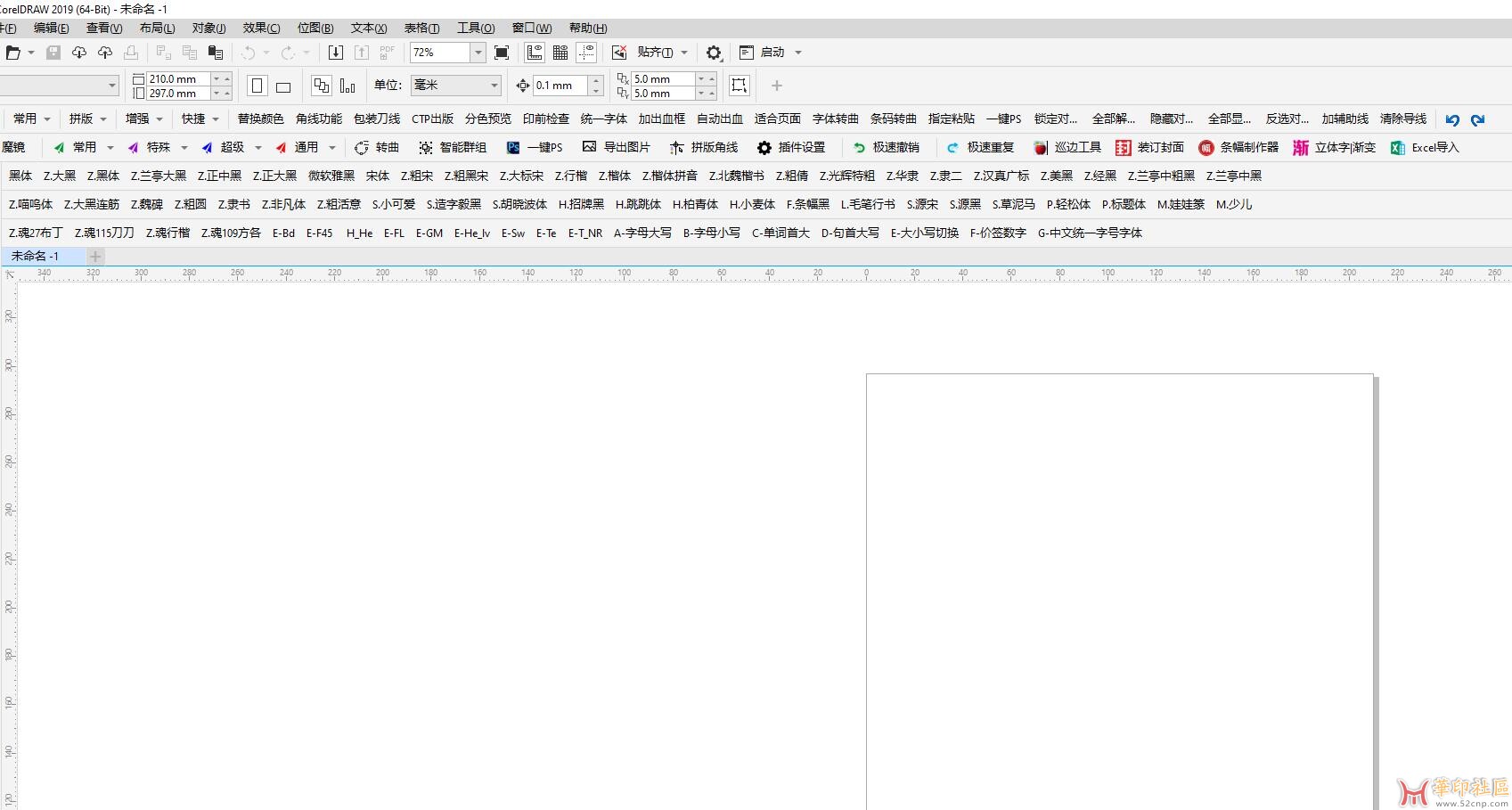Image resolution: width=1512 pixels, height=810 pixels.
Task: Select landscape page orientation
Action: tap(283, 86)
